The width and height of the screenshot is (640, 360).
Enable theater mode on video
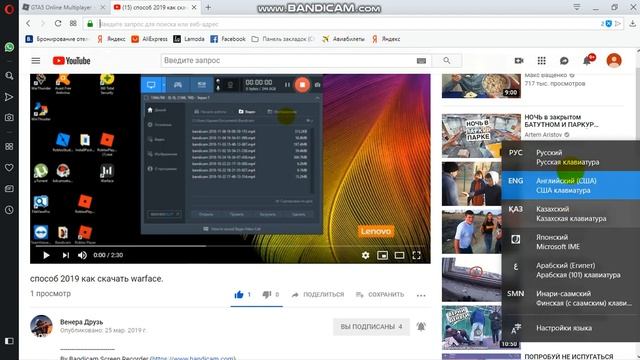point(400,255)
